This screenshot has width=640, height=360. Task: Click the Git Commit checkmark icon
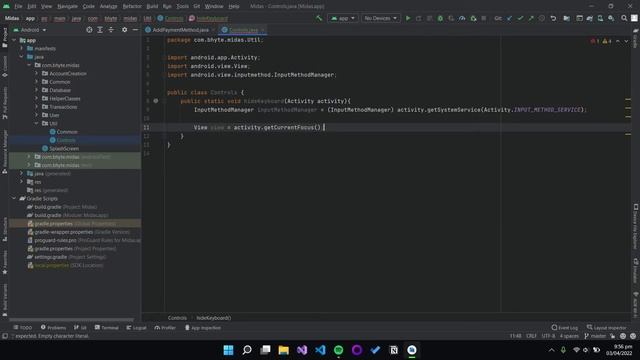point(520,18)
